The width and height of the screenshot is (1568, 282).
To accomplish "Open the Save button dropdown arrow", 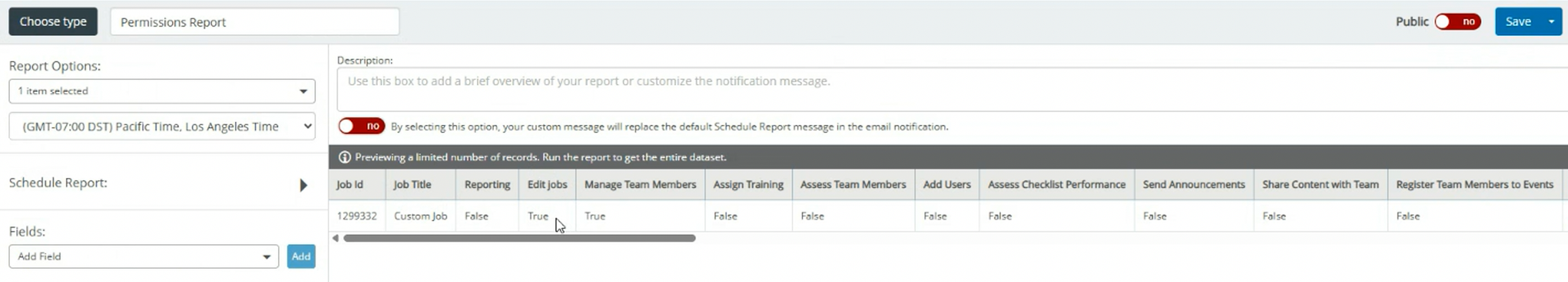I will [x=1551, y=22].
